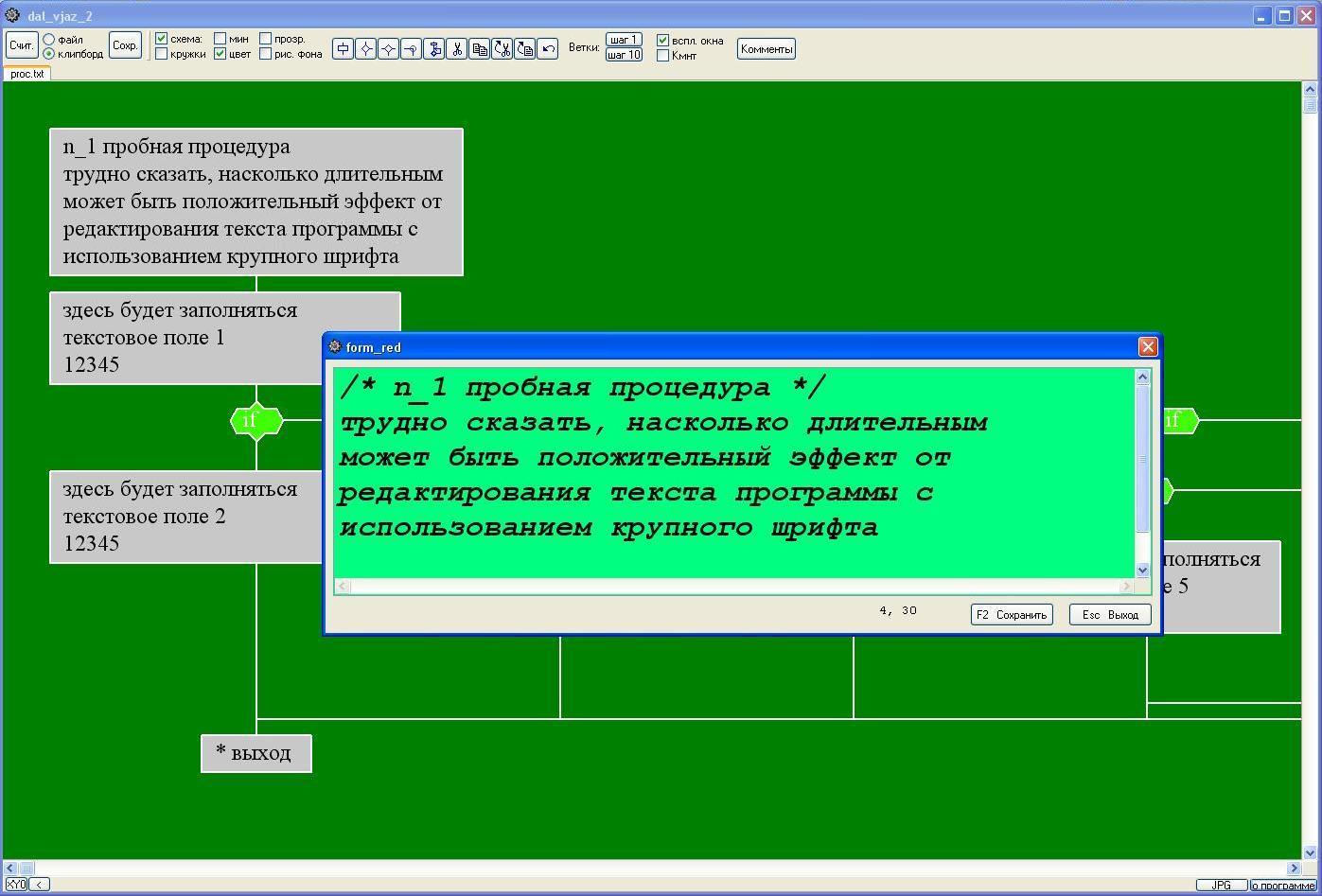1322x896 pixels.
Task: Enable the кружки checkbox
Action: tap(162, 55)
